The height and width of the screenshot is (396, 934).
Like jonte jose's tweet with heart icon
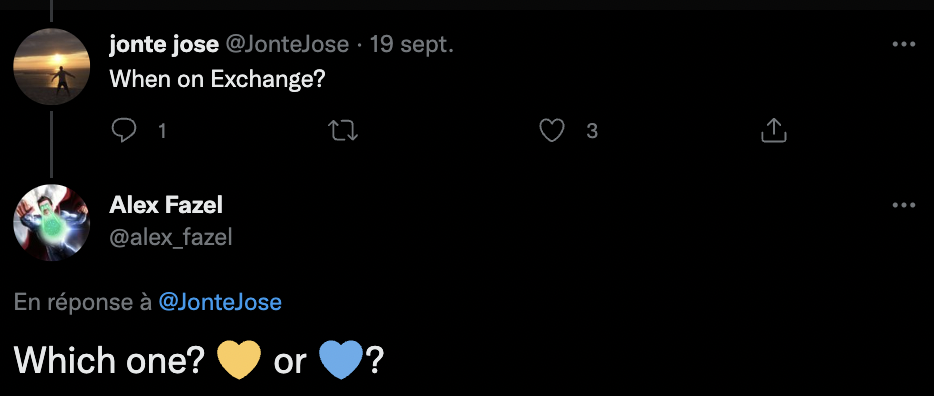(552, 130)
